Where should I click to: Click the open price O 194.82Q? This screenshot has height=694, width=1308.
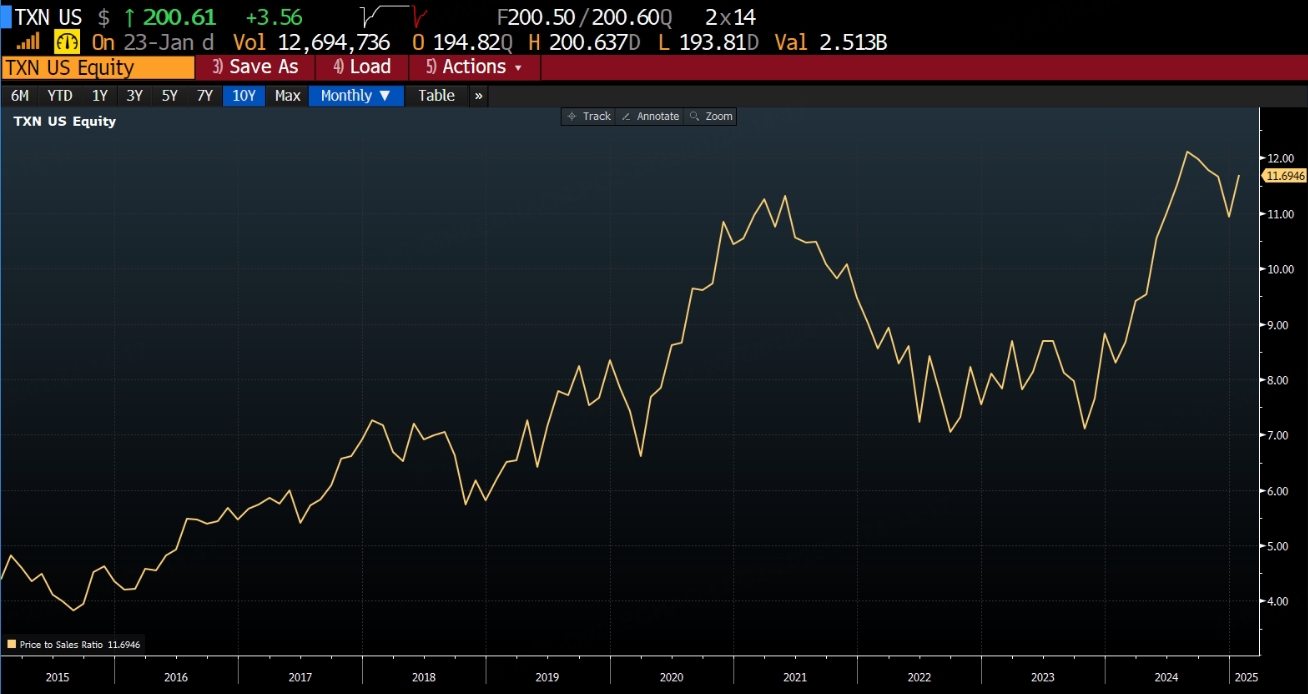click(x=462, y=42)
